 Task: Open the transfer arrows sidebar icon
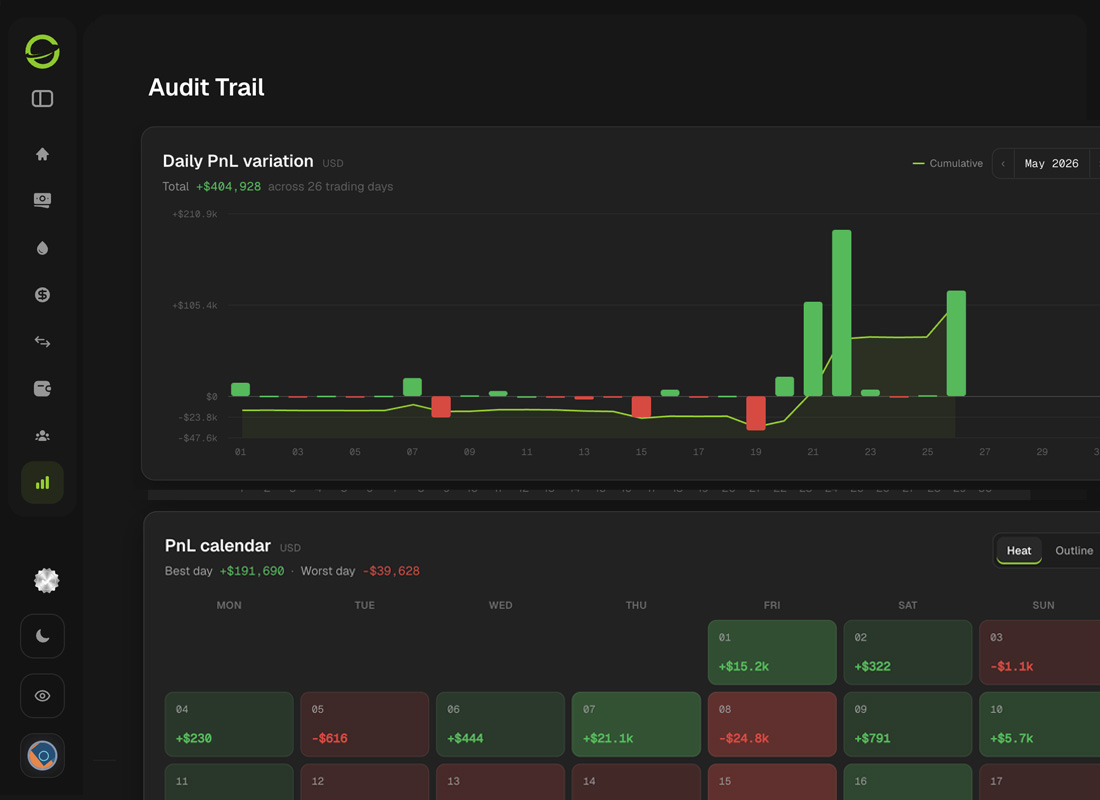[42, 342]
